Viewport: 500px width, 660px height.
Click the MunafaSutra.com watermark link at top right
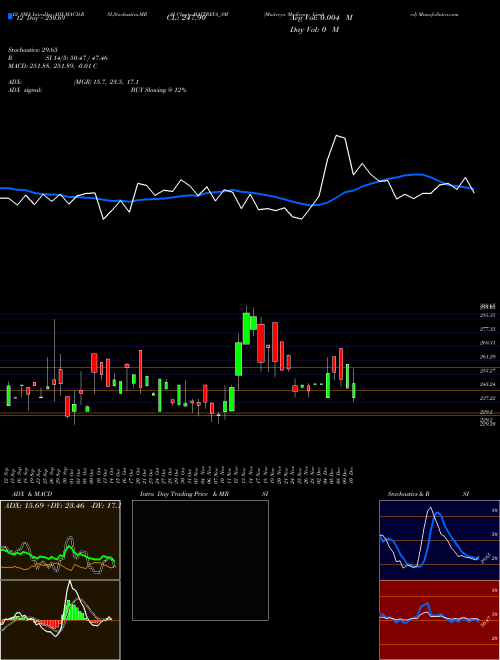point(434,14)
